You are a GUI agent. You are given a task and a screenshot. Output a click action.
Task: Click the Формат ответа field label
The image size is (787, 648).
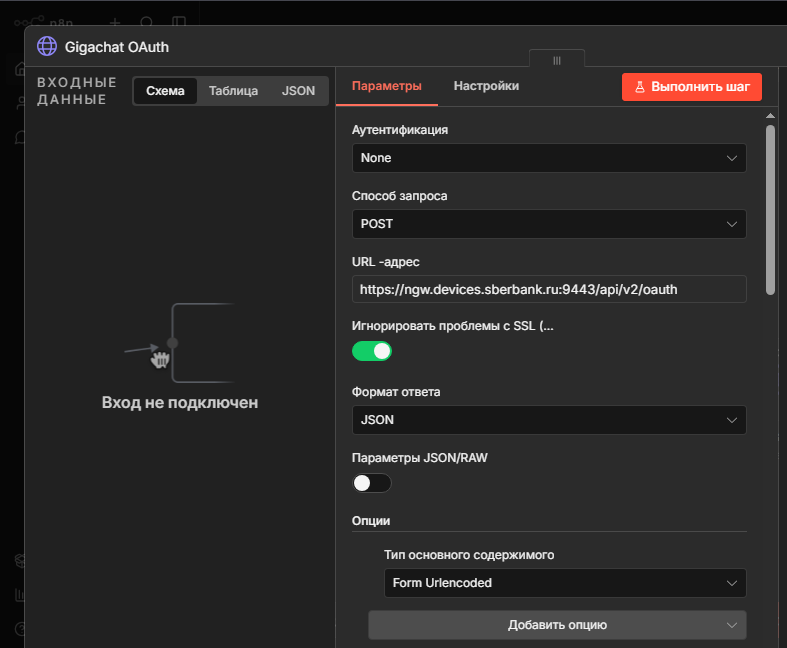(x=396, y=392)
